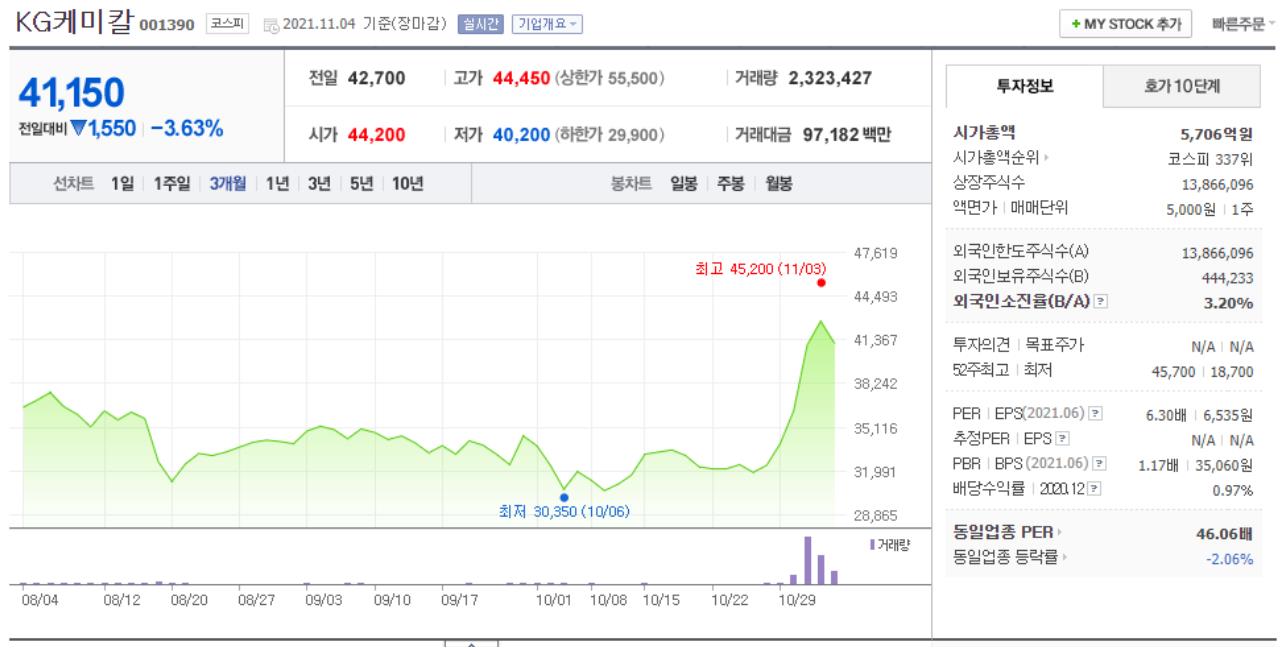This screenshot has width=1284, height=648.
Task: Click the 거래량 legend in volume chart
Action: coord(890,544)
